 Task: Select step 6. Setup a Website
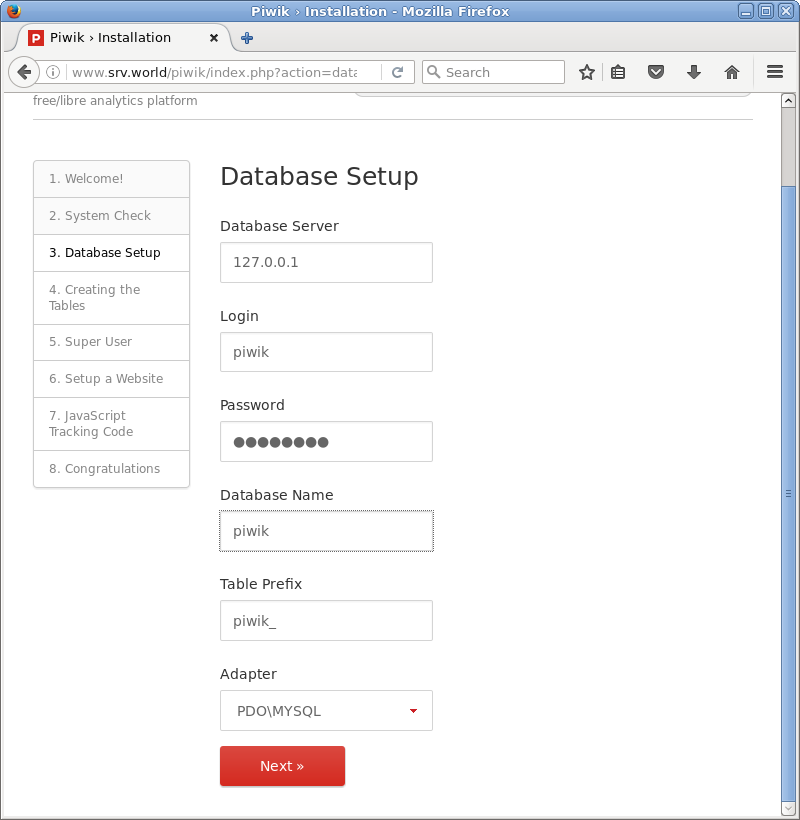click(111, 379)
